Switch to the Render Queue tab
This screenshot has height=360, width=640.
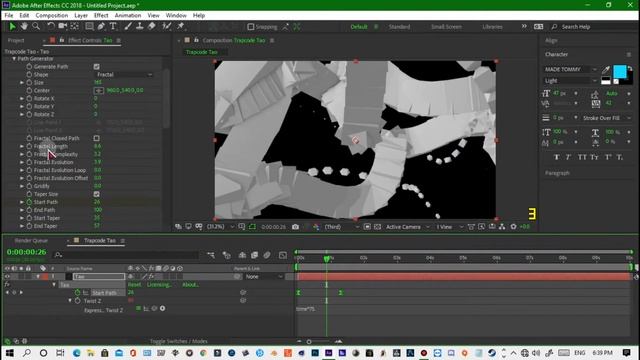[31, 241]
